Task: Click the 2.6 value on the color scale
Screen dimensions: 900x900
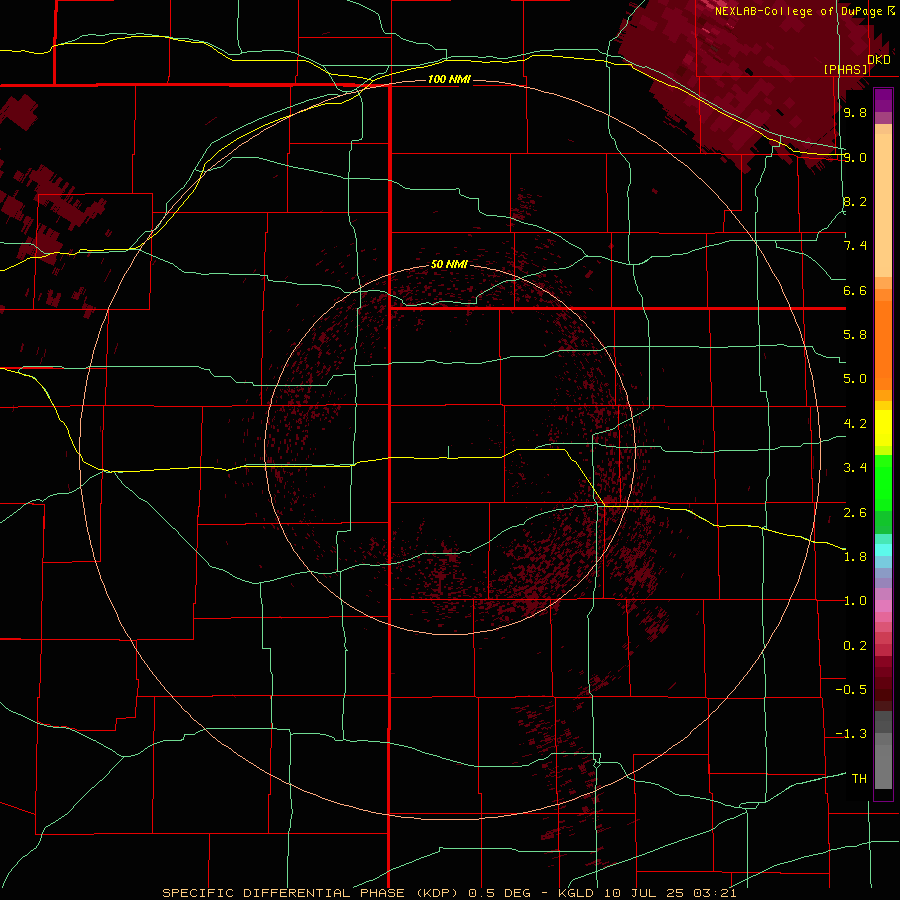Action: pos(855,513)
